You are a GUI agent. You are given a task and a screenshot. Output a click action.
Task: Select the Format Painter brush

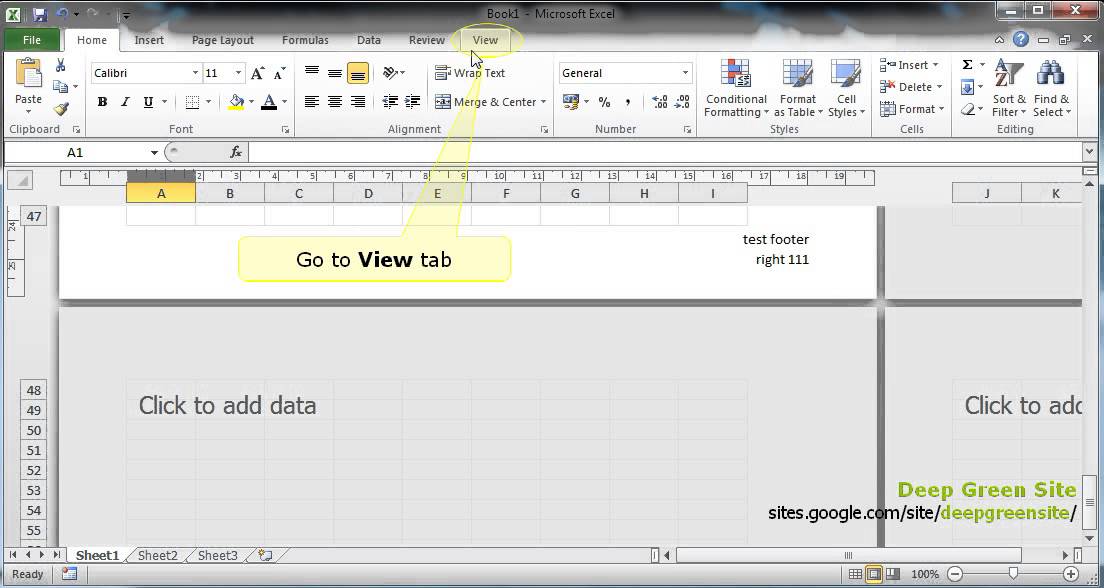(x=61, y=109)
